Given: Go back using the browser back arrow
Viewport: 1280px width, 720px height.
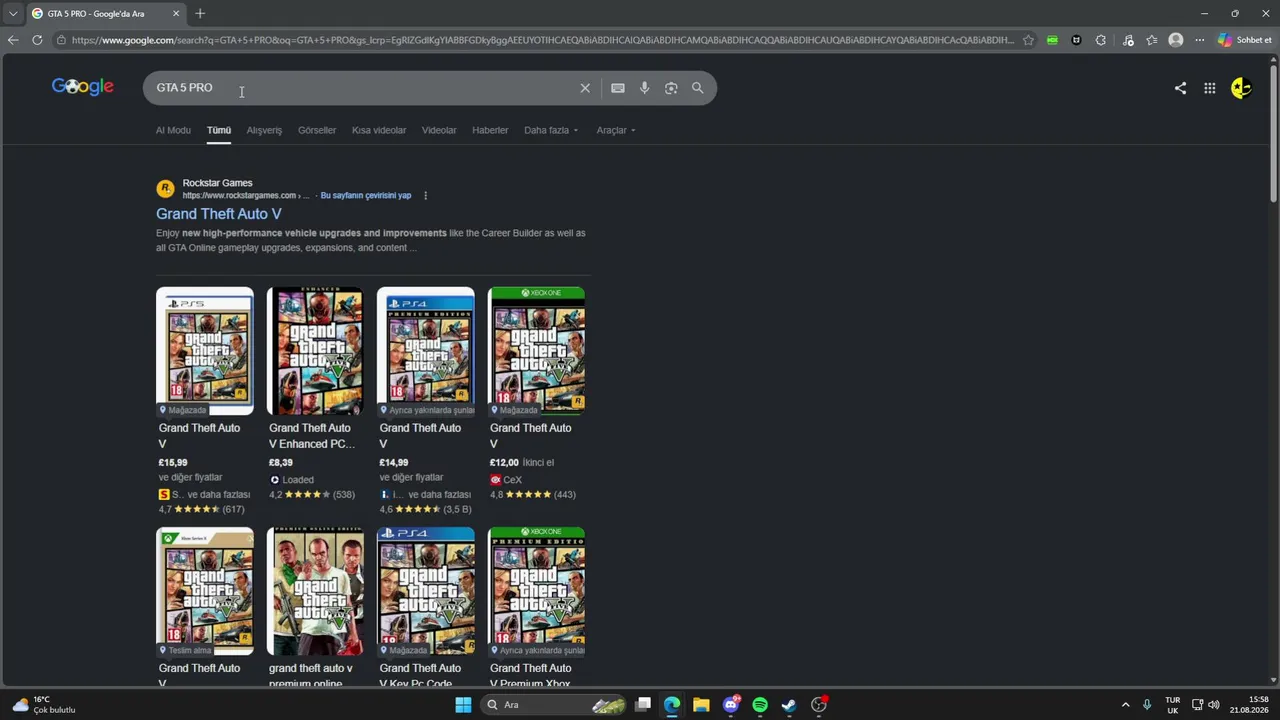Looking at the screenshot, I should pyautogui.click(x=13, y=40).
